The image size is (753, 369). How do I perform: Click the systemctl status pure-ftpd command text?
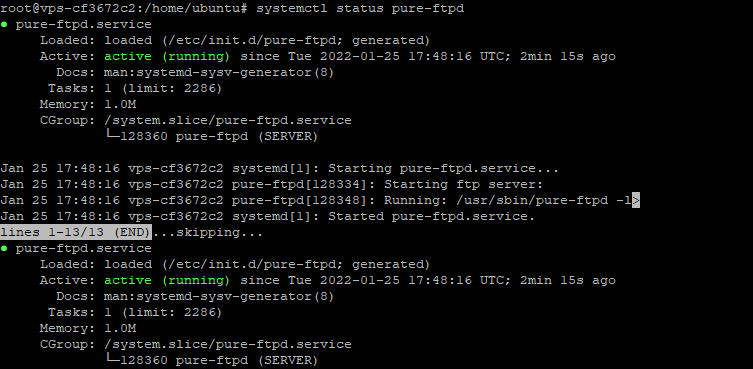click(x=360, y=9)
